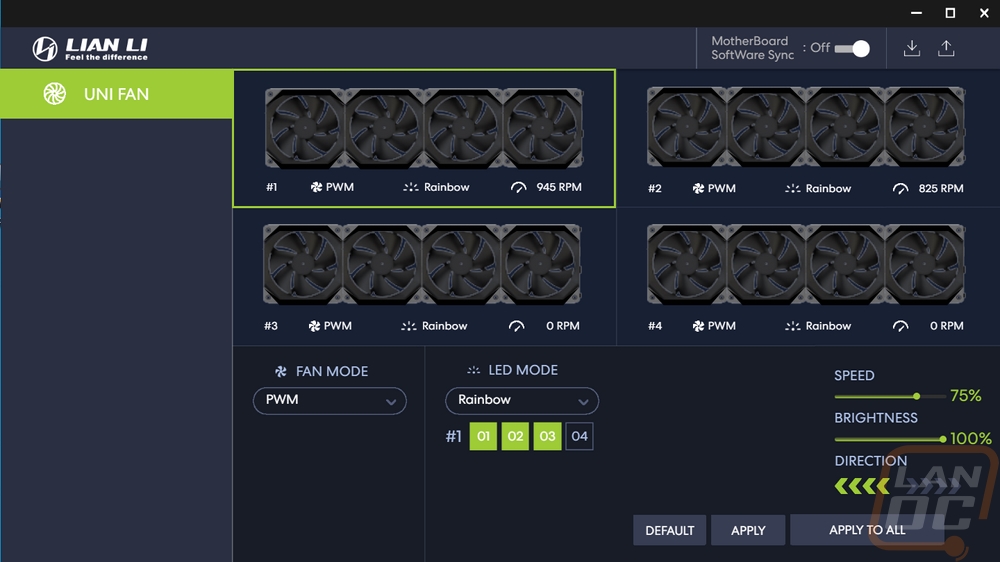1000x562 pixels.
Task: Set direction with the right arrows
Action: pyautogui.click(x=932, y=487)
